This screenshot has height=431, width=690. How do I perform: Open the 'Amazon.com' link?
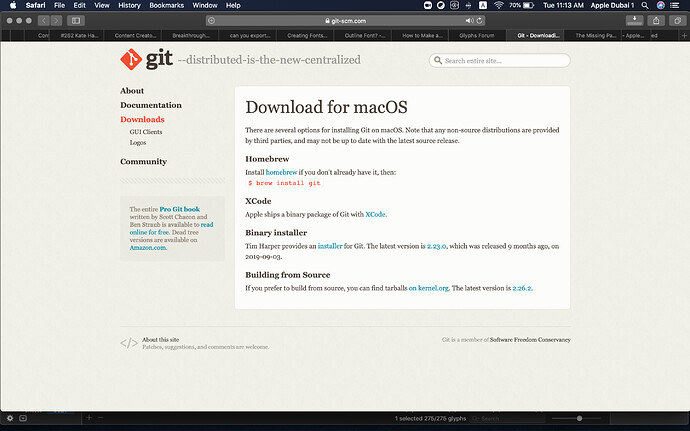click(x=148, y=248)
